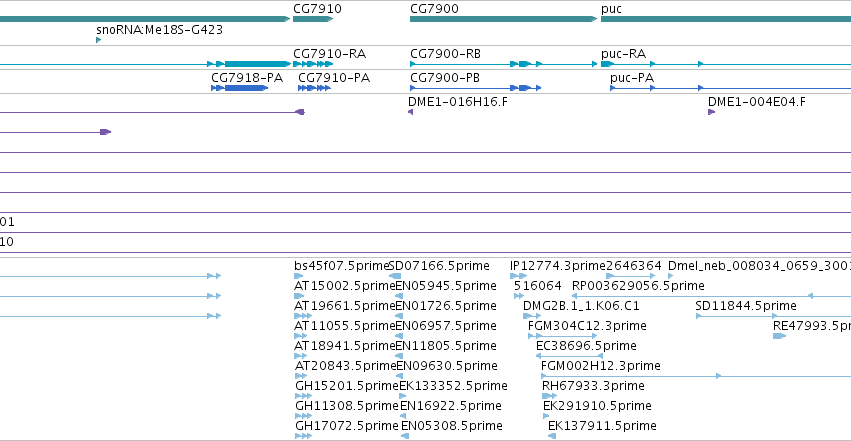Select the bs45f07.5prime EST arrow
This screenshot has width=851, height=441.
299,276
